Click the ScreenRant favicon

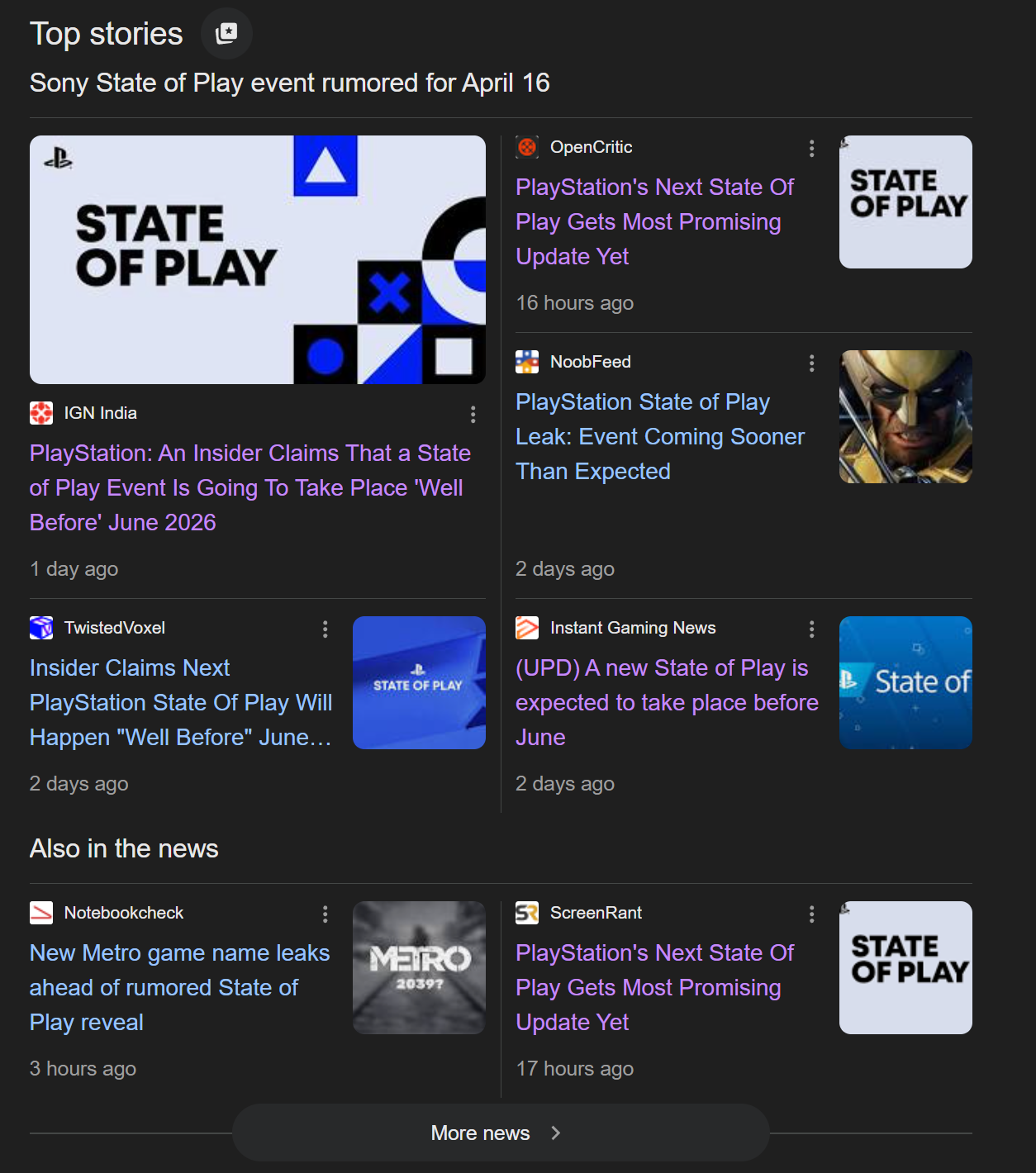point(527,913)
